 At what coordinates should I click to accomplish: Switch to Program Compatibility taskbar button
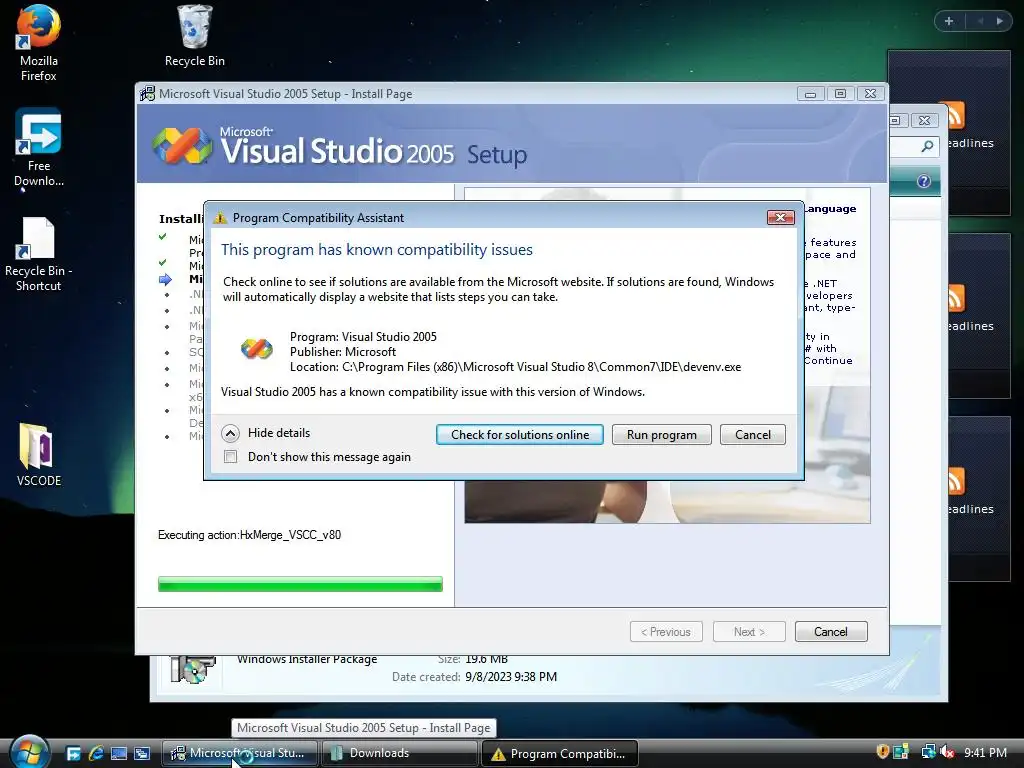(x=560, y=754)
